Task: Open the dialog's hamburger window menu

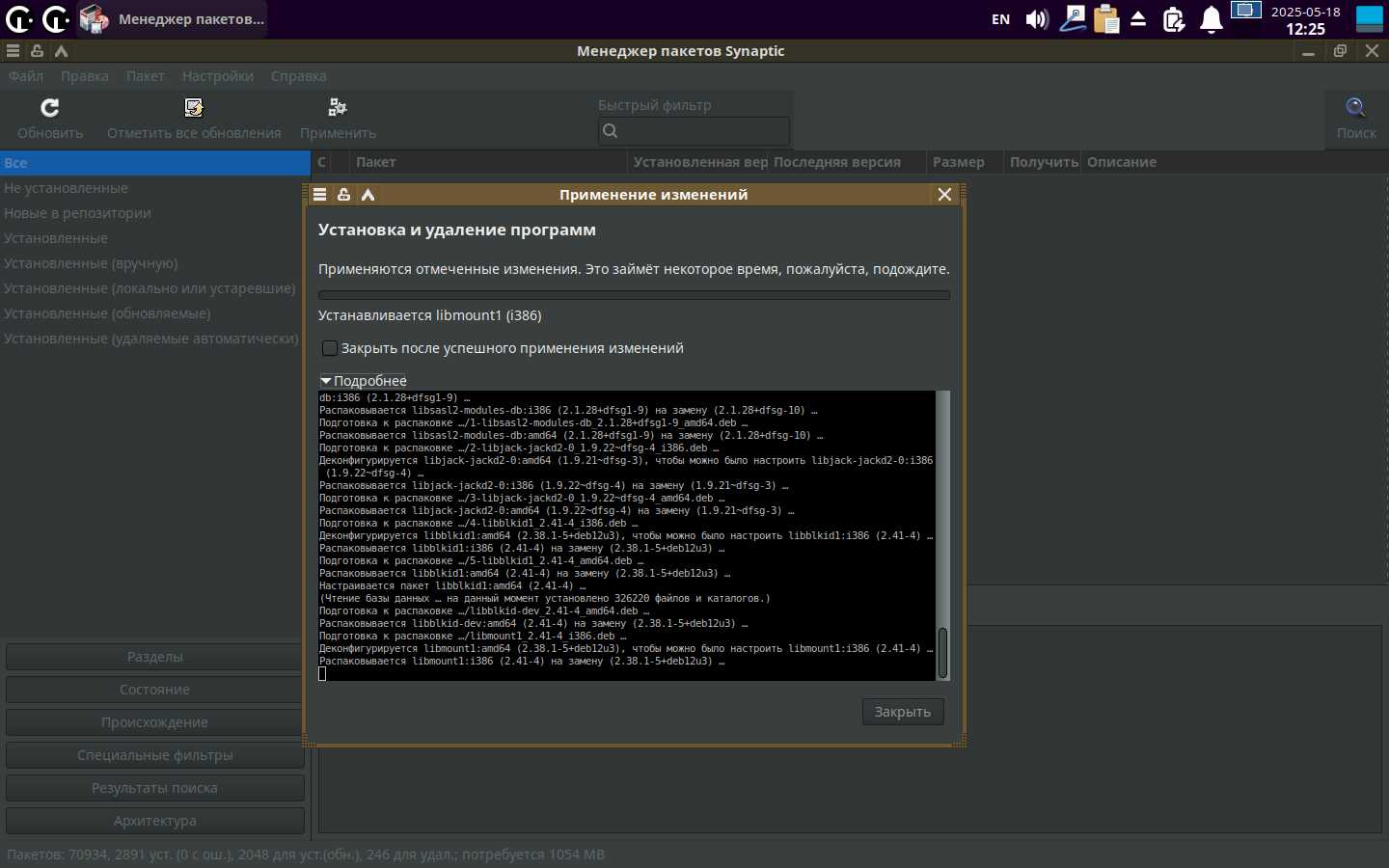Action: [320, 195]
